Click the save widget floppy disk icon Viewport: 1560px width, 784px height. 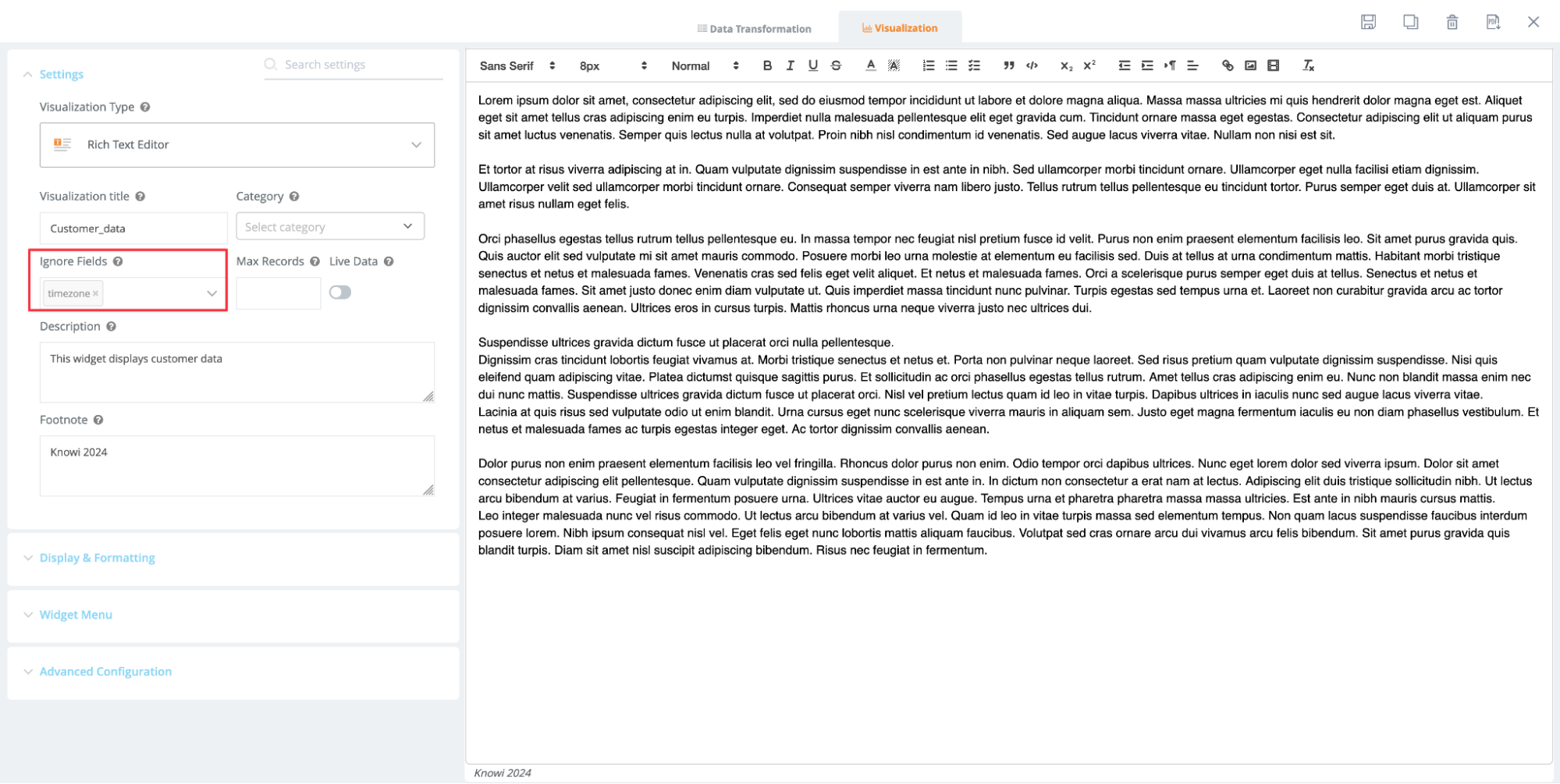coord(1368,22)
